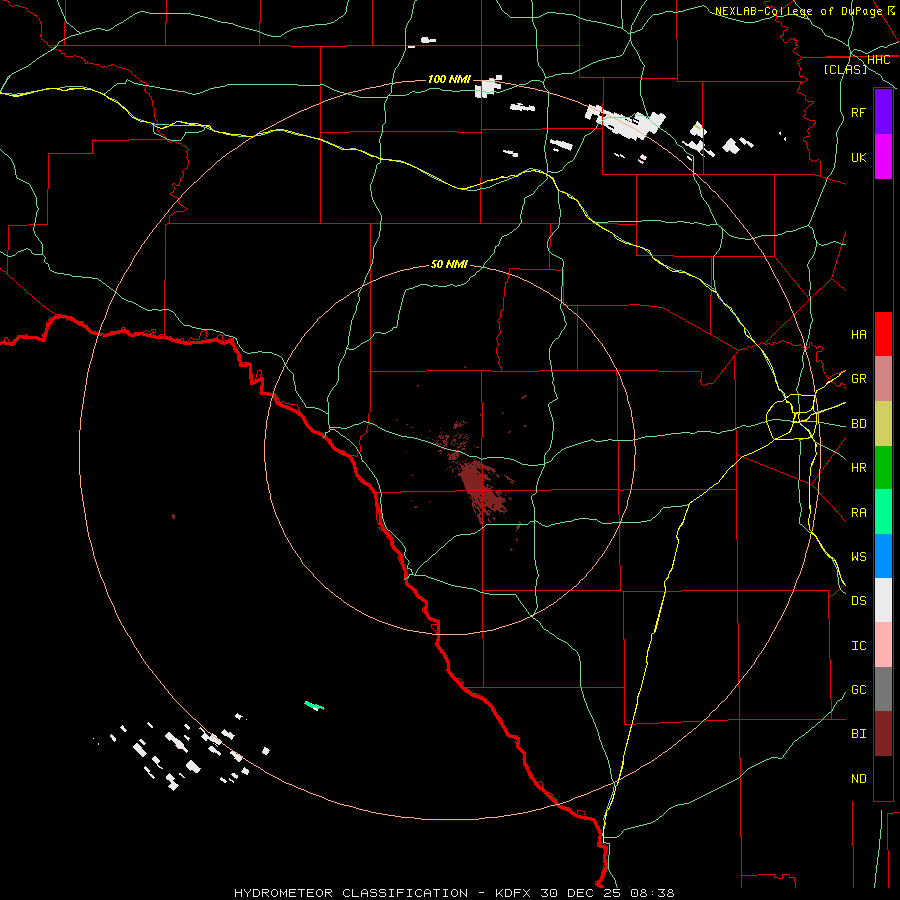Click the HR legend label

(858, 468)
